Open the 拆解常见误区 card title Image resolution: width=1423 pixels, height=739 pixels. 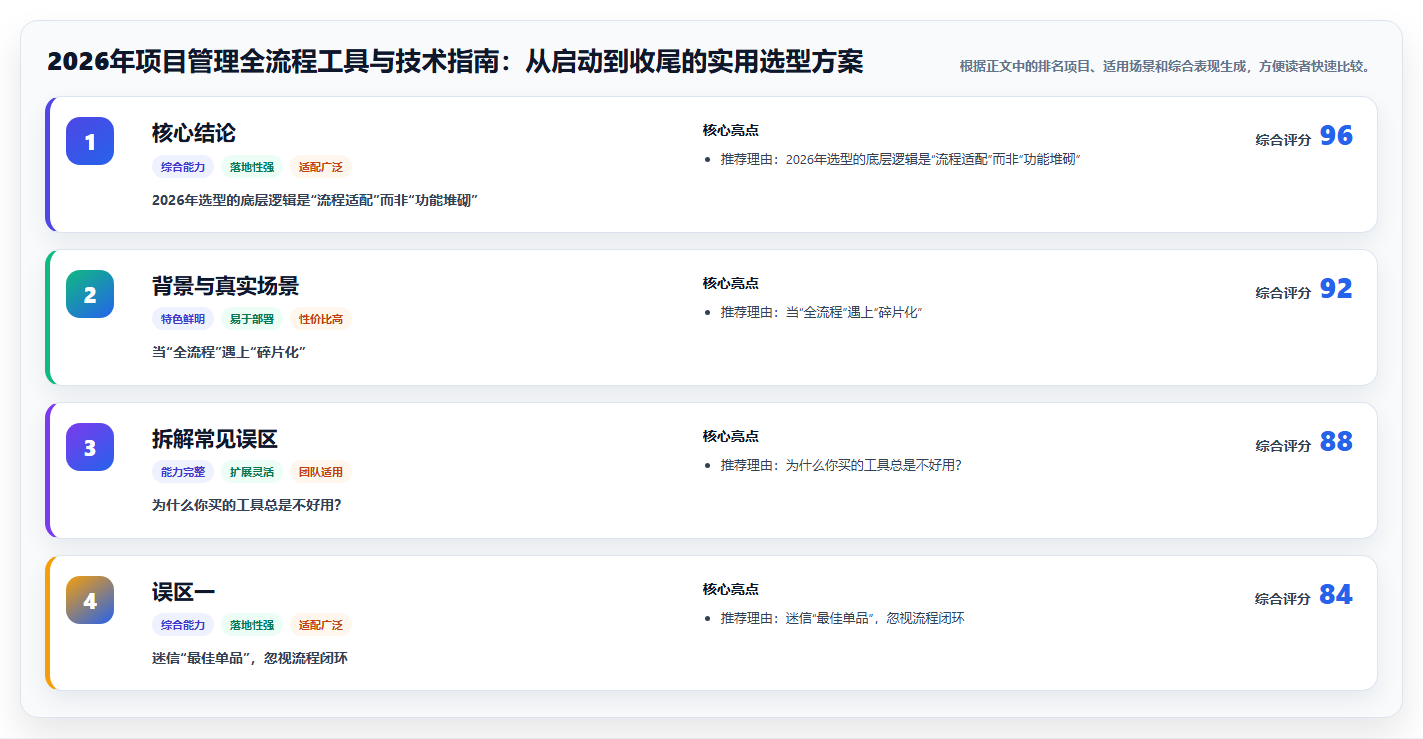(215, 439)
